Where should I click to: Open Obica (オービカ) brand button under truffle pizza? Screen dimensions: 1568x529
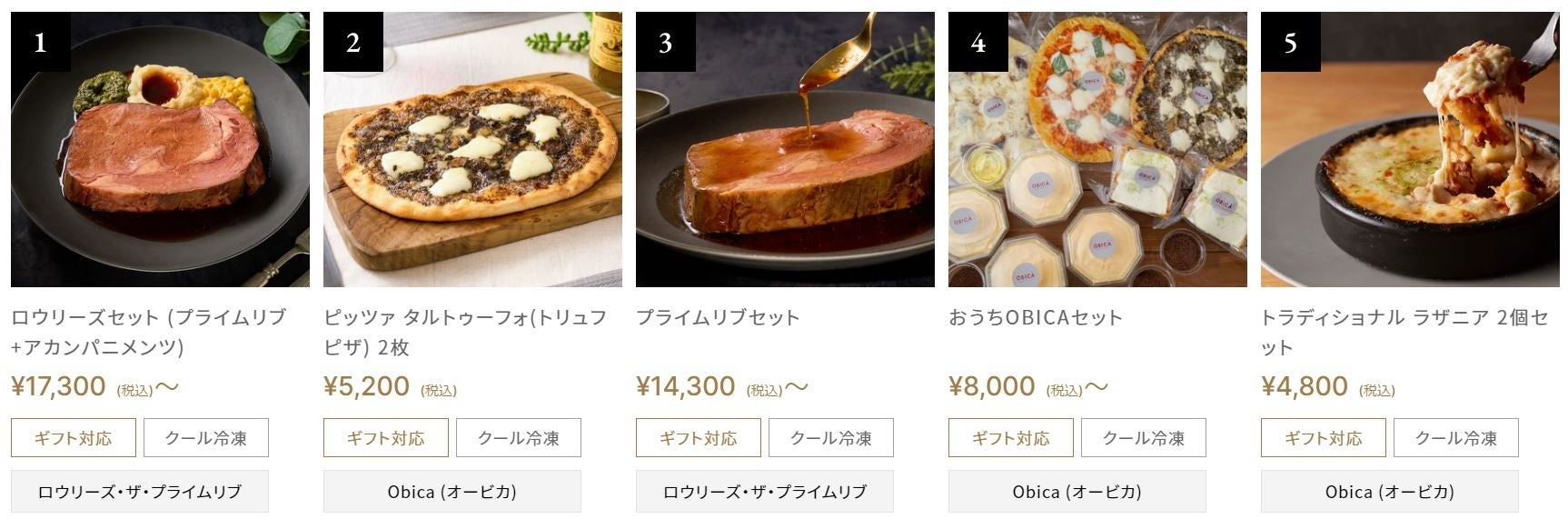tap(452, 492)
